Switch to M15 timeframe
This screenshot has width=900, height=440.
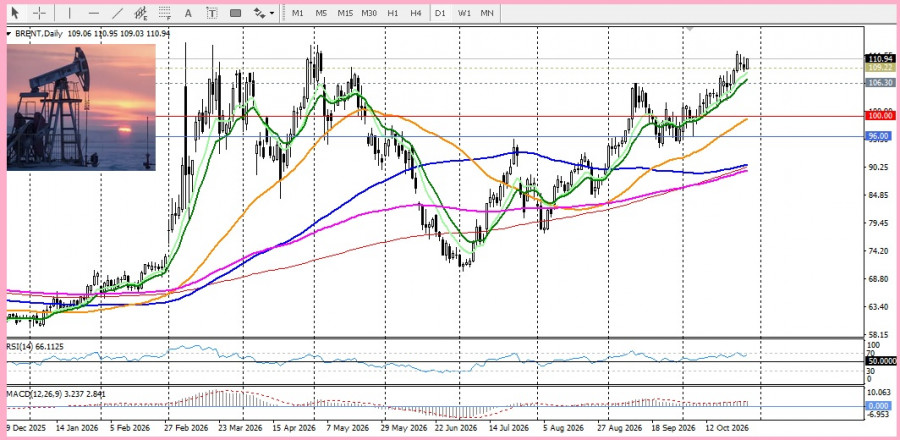pyautogui.click(x=345, y=13)
